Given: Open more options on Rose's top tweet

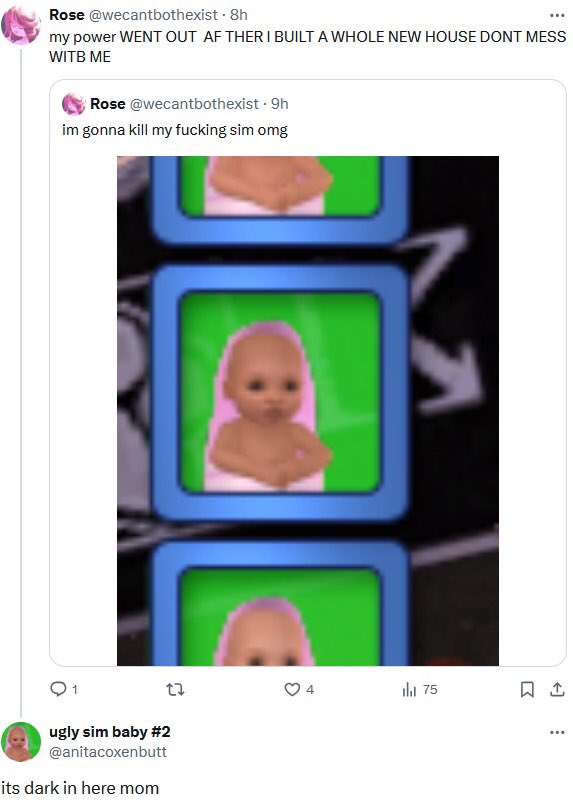Looking at the screenshot, I should coord(557,15).
